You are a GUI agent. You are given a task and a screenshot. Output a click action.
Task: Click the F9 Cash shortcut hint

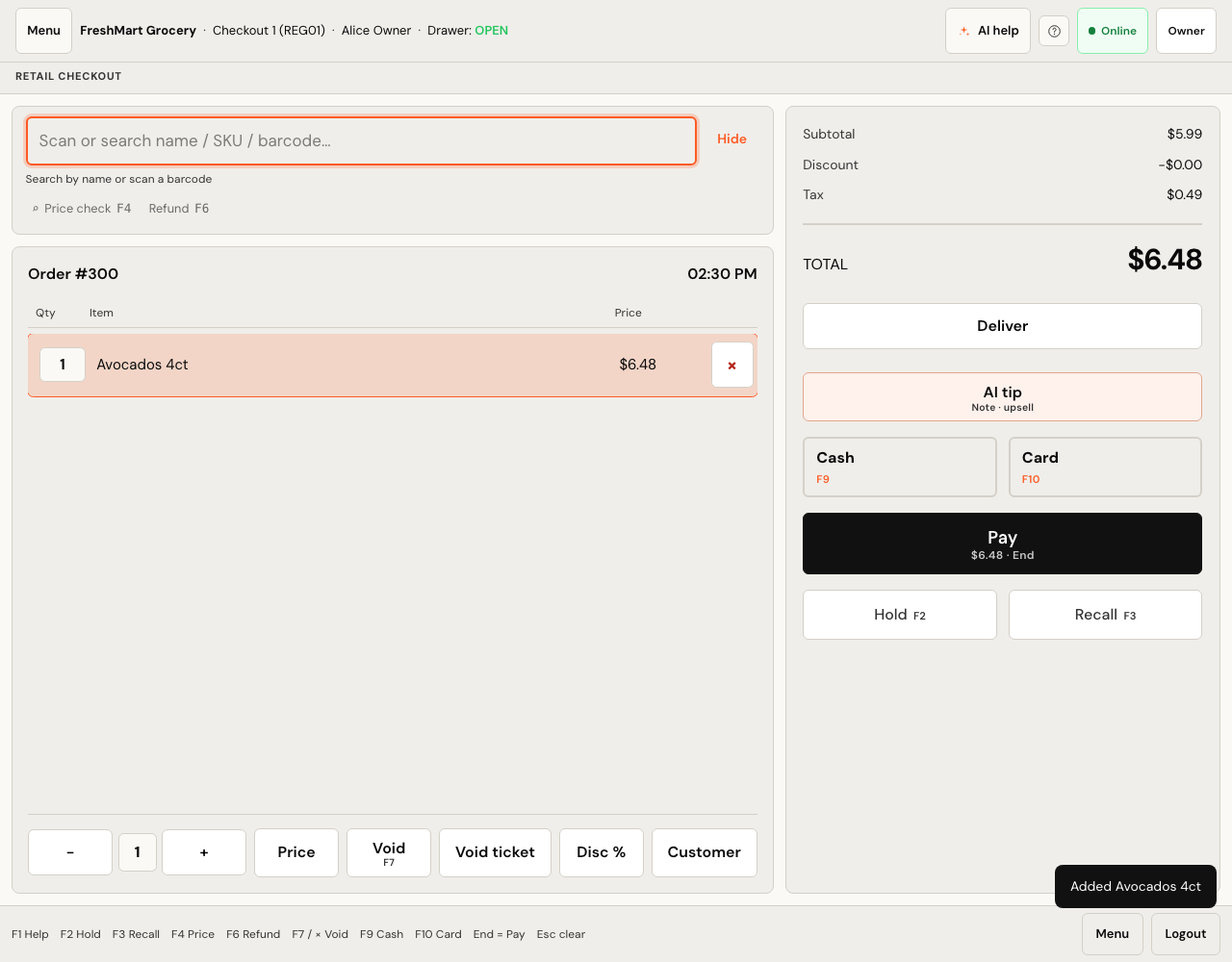click(382, 934)
